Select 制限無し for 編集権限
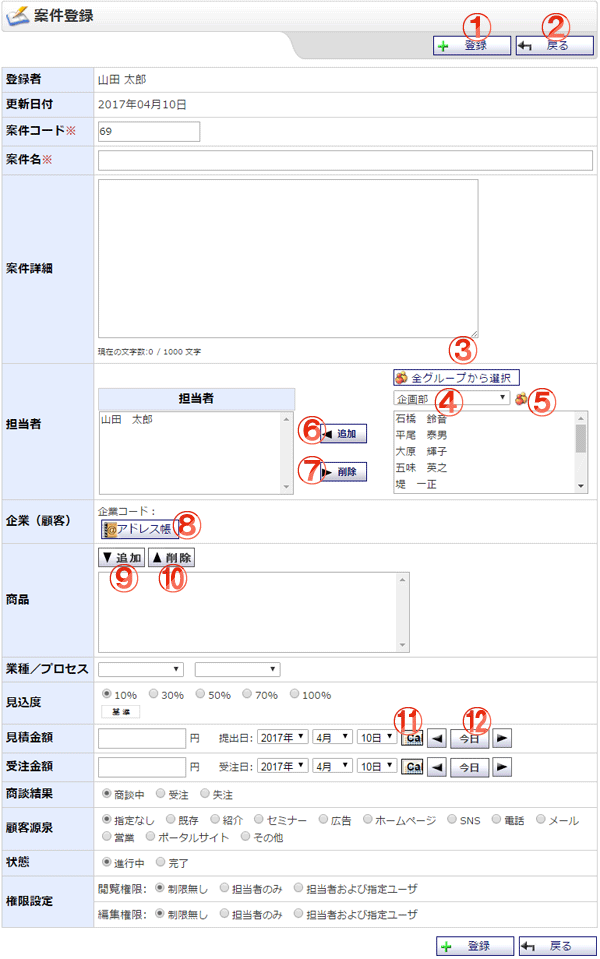This screenshot has width=600, height=959. (x=160, y=913)
